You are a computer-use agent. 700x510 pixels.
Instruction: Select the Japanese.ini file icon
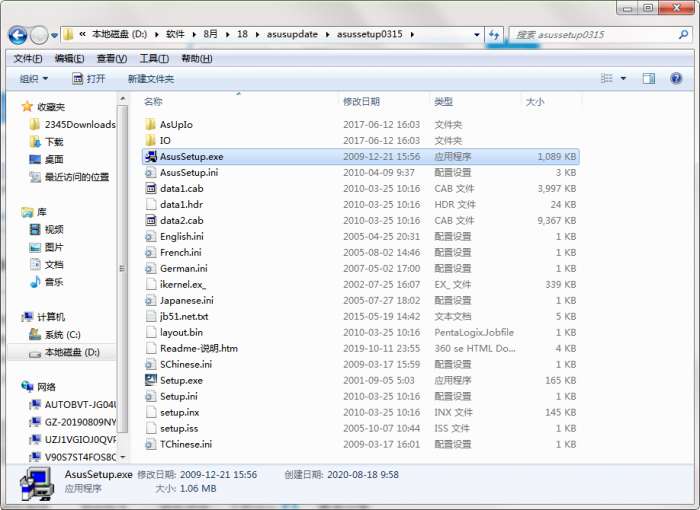point(151,300)
